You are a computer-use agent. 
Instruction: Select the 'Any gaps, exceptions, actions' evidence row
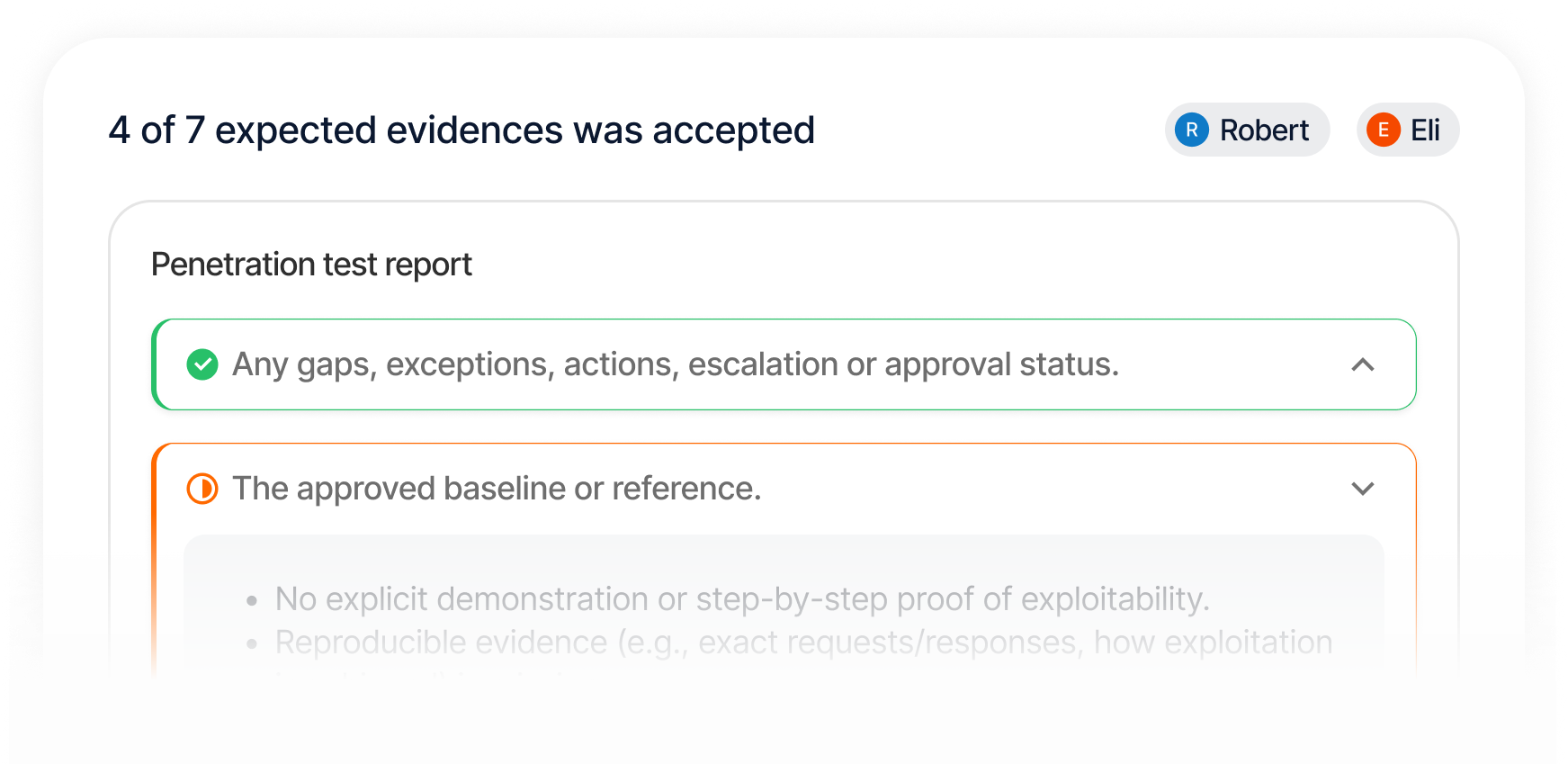[784, 364]
